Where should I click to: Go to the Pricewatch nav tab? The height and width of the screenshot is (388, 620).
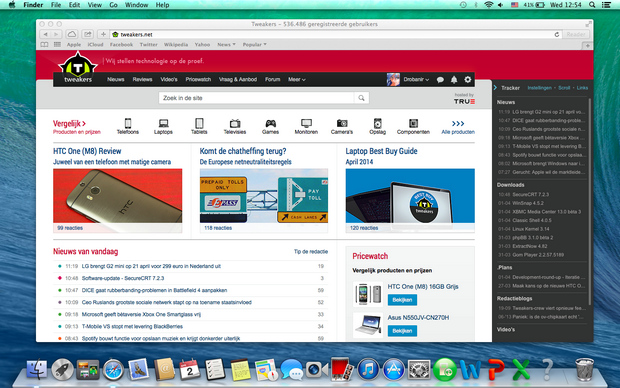coord(198,79)
